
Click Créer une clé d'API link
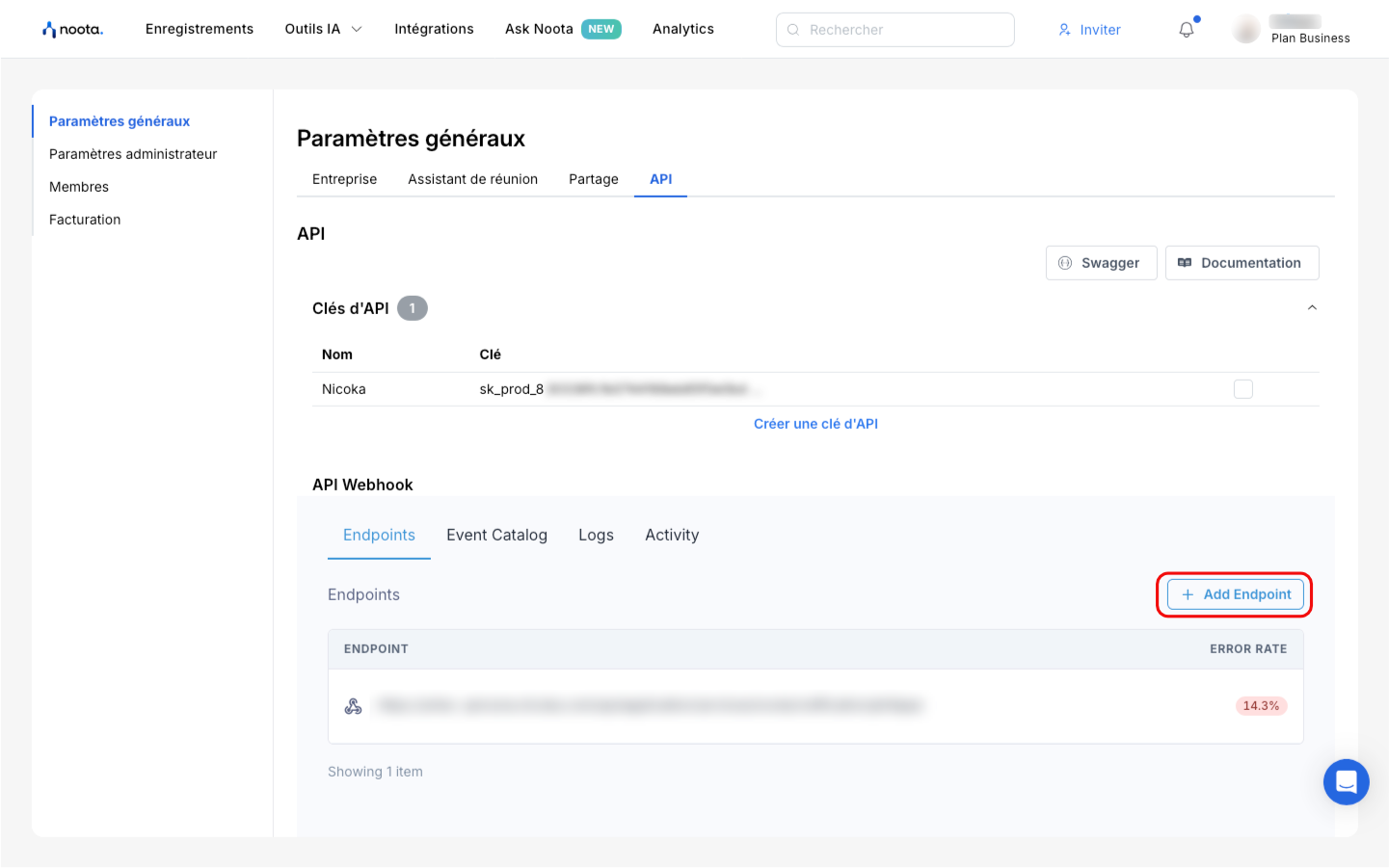coord(815,424)
